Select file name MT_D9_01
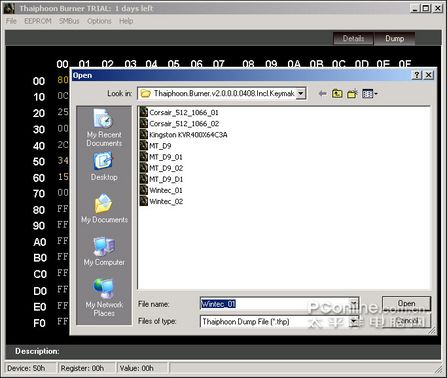Viewport: 447px width, 378px height. click(x=166, y=157)
